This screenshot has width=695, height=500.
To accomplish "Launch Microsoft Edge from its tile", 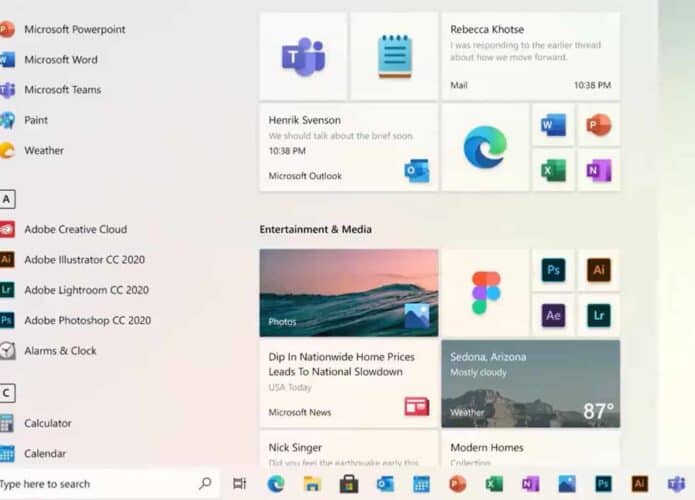I will (x=485, y=147).
